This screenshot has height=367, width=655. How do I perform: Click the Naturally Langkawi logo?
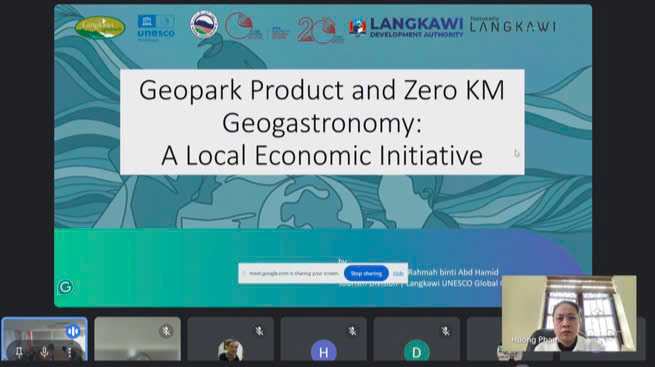tap(513, 25)
